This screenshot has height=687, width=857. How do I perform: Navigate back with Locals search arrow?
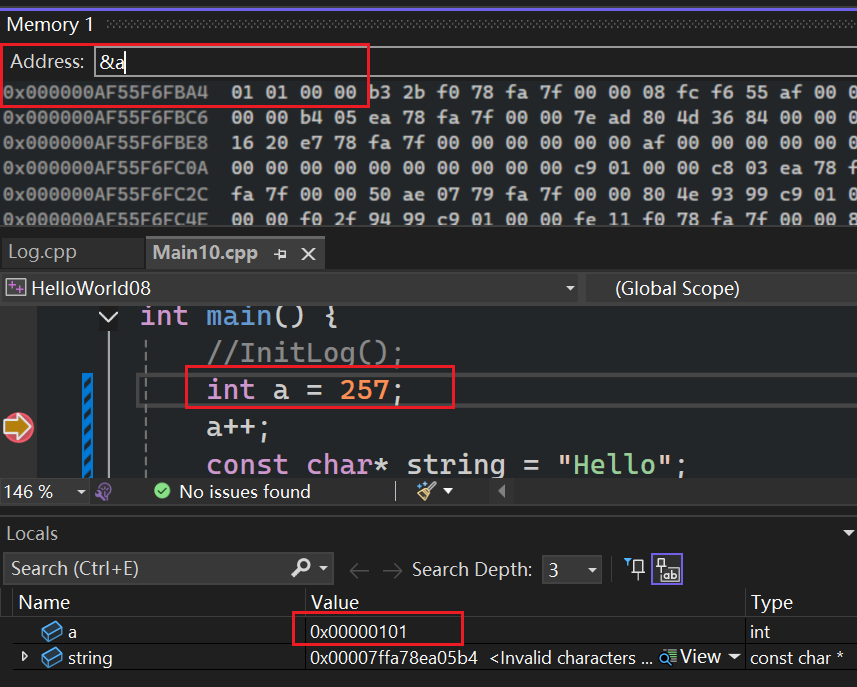pyautogui.click(x=359, y=570)
